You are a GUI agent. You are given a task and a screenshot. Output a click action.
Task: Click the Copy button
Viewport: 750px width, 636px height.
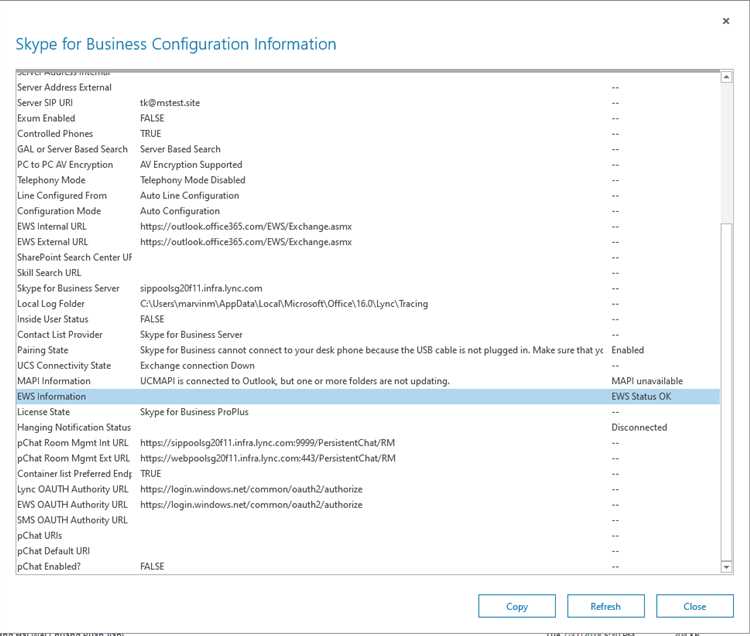[517, 606]
